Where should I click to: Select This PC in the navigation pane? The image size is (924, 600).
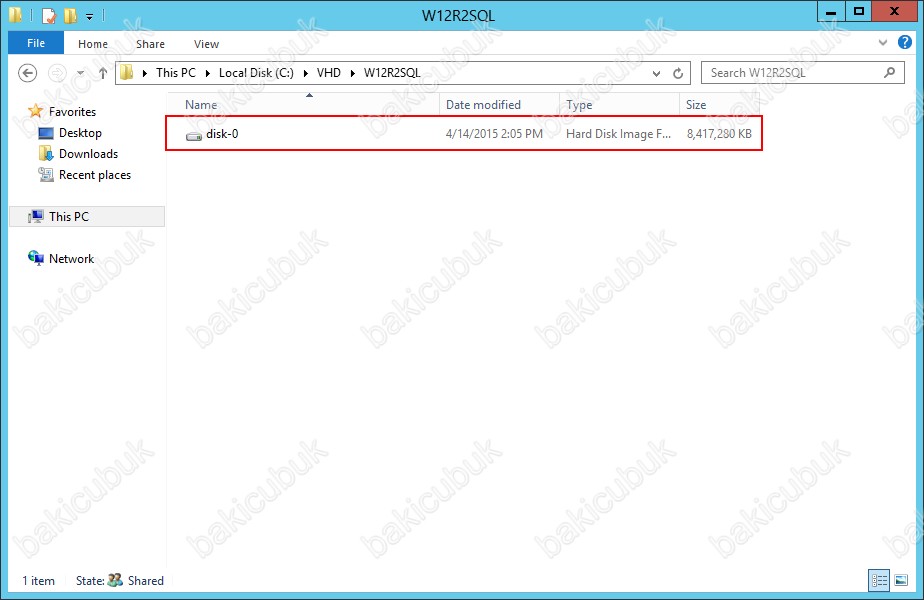tap(87, 216)
